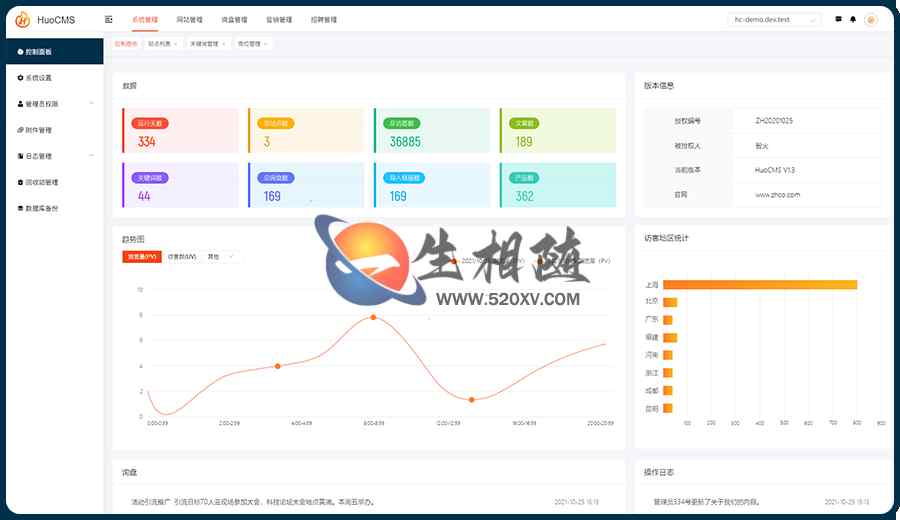Click the lowest marked point on trend line

pos(471,400)
